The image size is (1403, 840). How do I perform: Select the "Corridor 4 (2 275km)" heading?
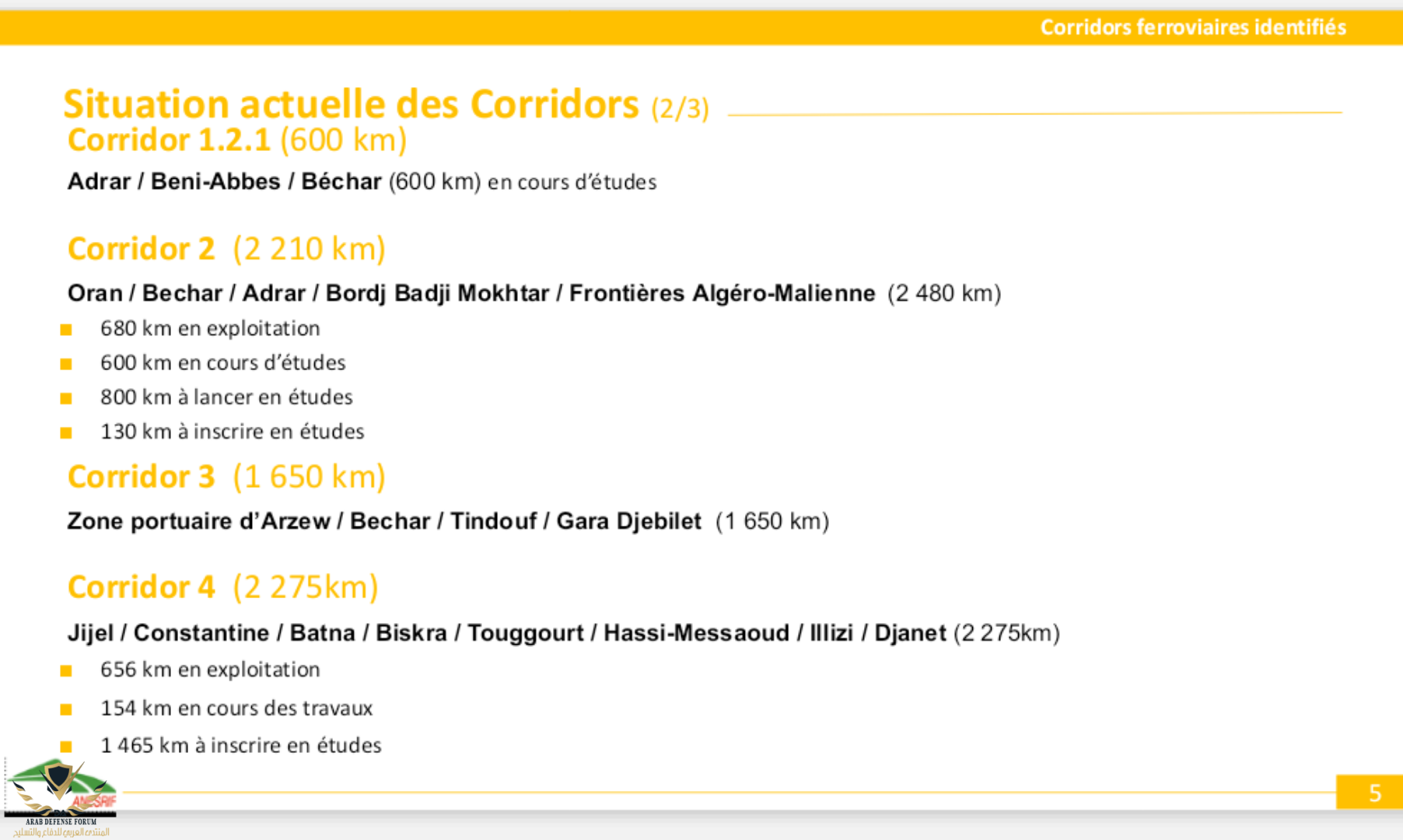point(222,587)
